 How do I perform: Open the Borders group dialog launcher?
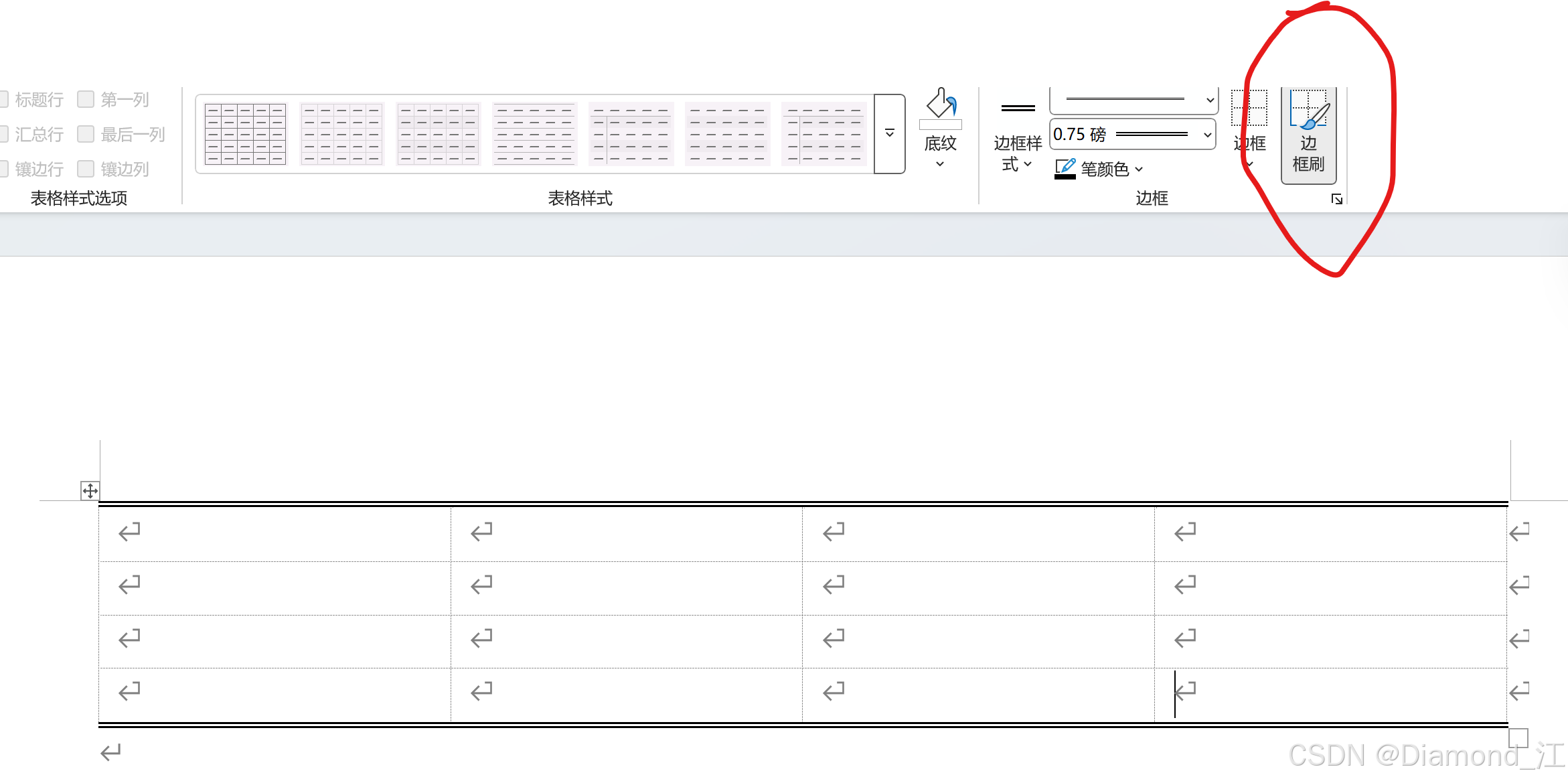coord(1336,199)
